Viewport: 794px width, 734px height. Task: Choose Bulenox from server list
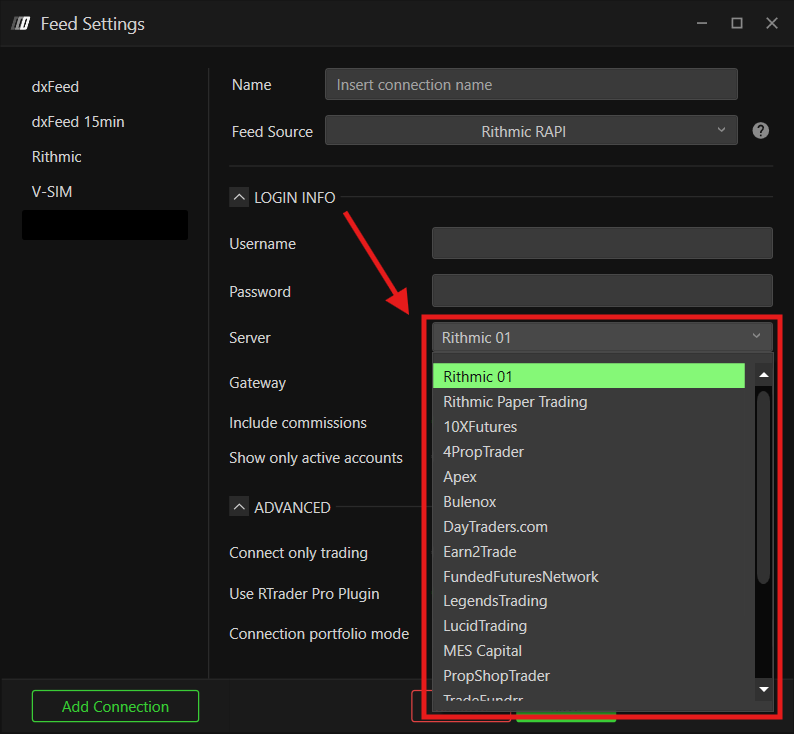tap(589, 502)
